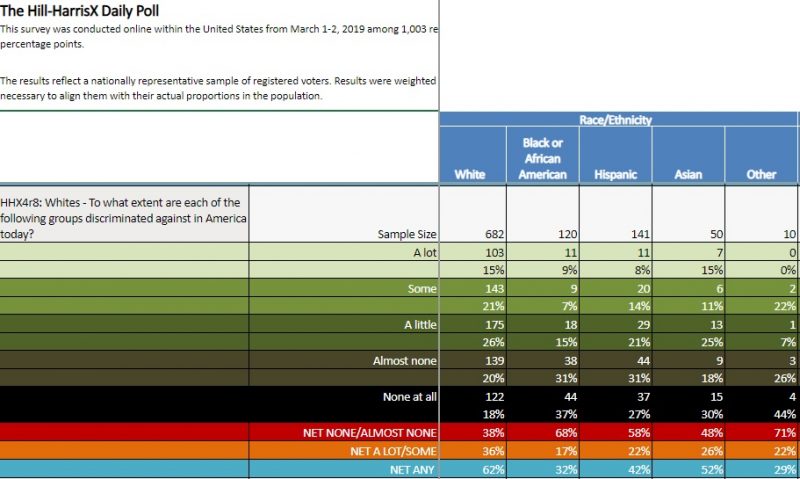This screenshot has width=800, height=479.
Task: Select Black NET ANY value 32%
Action: [566, 470]
